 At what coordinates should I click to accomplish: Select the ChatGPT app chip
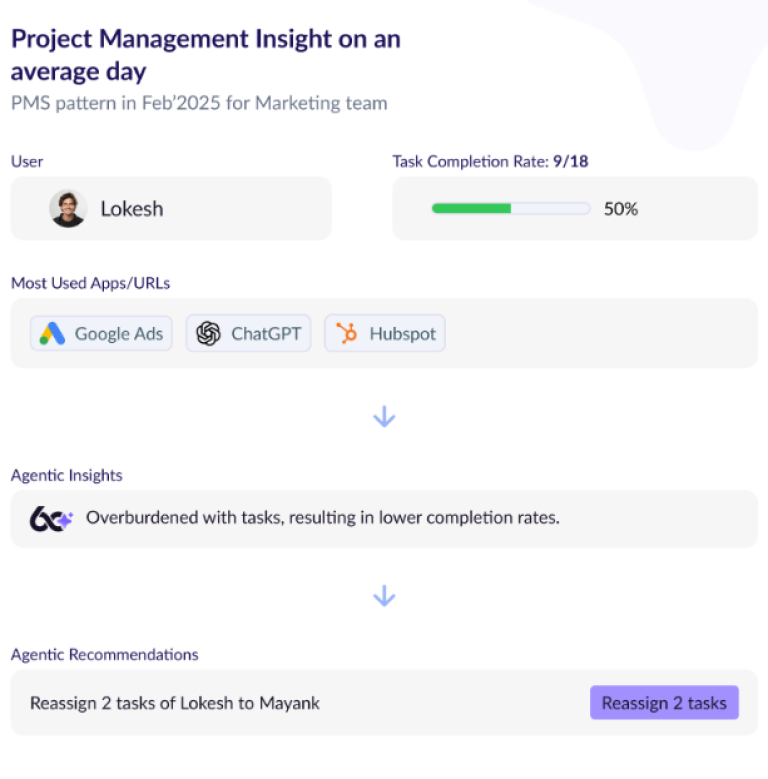pos(249,334)
